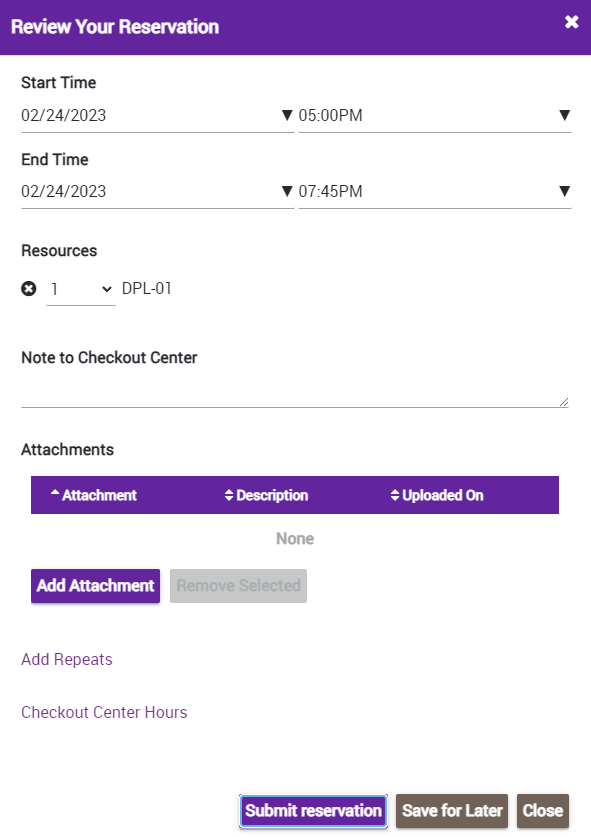Change the DPL-01 quantity selector
This screenshot has width=591, height=837.
coord(81,289)
